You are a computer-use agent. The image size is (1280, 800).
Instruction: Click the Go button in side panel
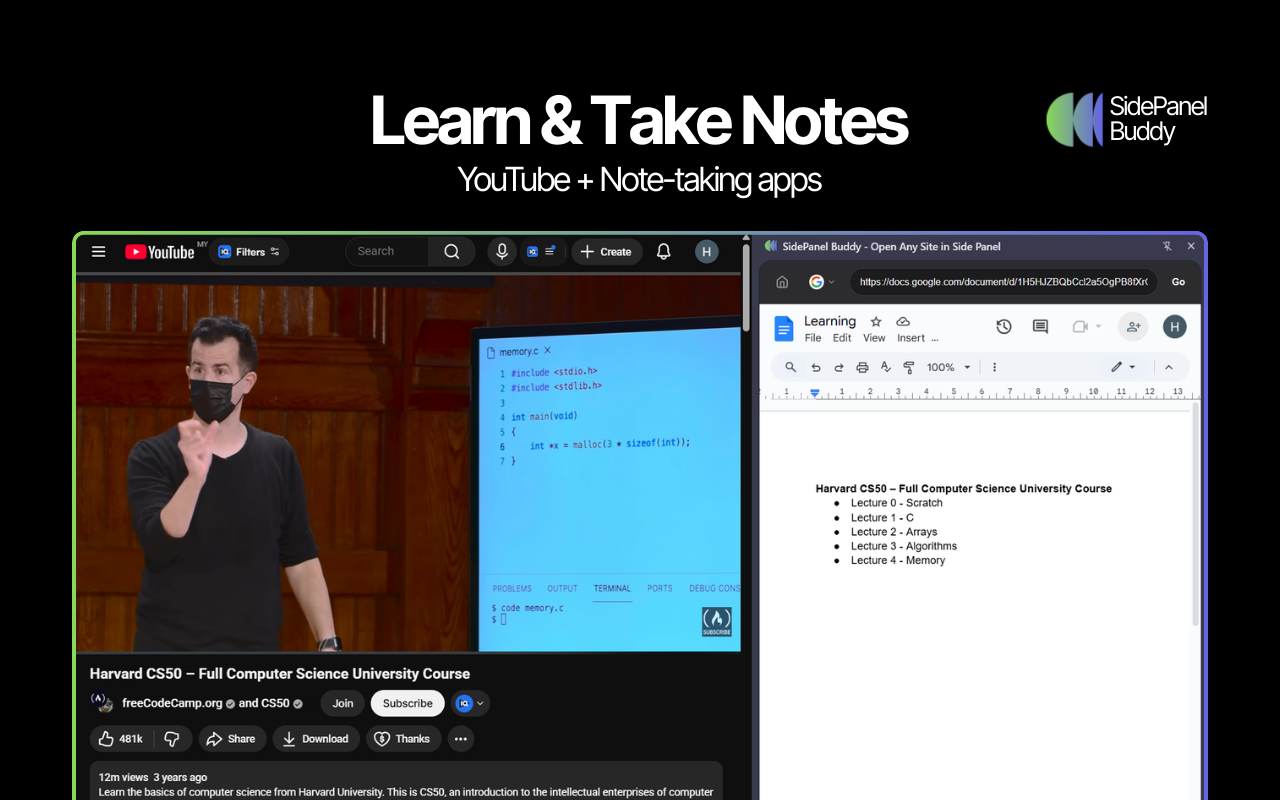click(1178, 282)
